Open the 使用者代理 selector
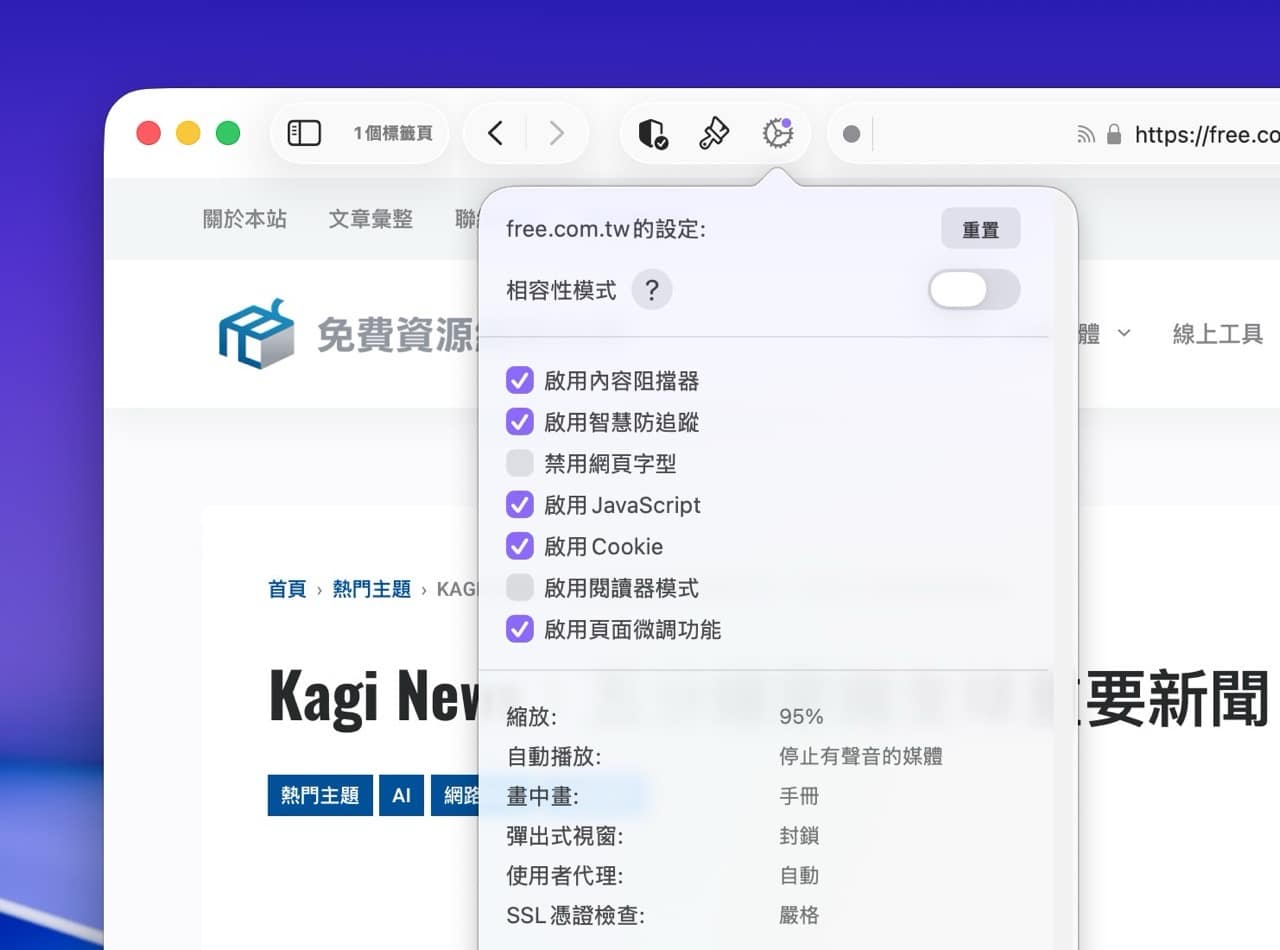The image size is (1280, 950). (800, 876)
